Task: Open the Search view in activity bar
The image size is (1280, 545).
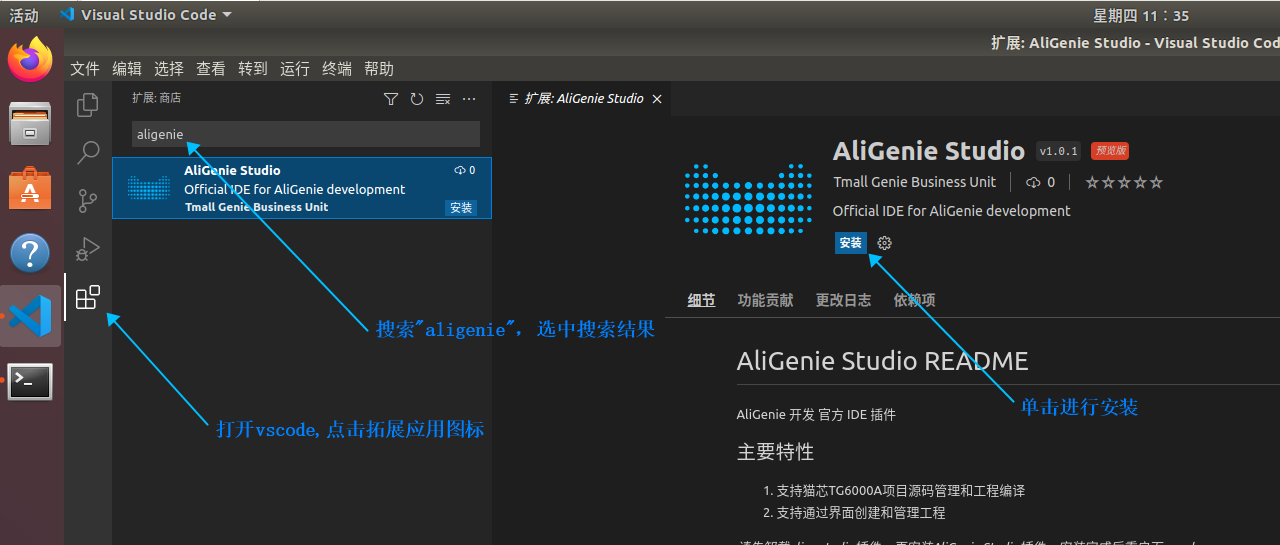Action: pyautogui.click(x=88, y=152)
